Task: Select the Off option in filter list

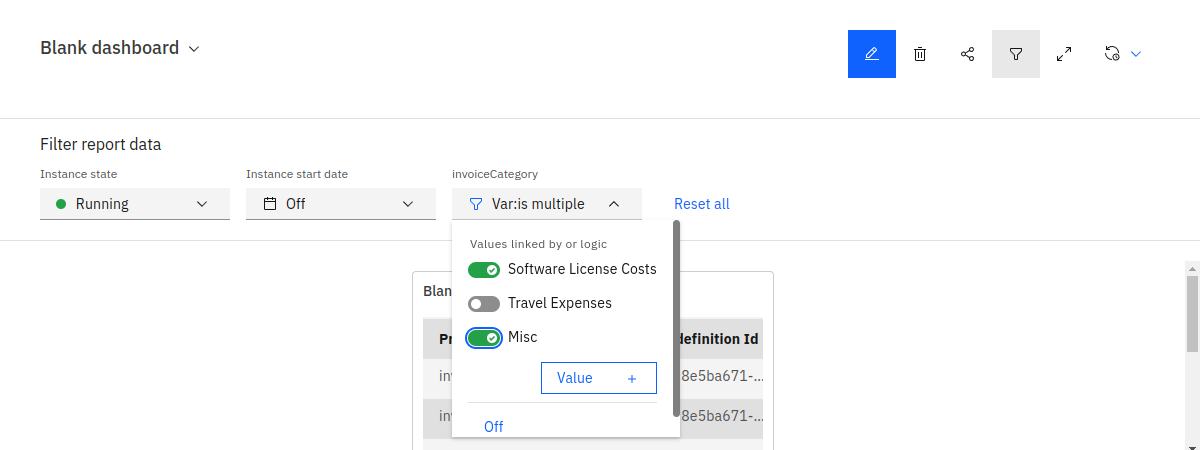Action: click(x=493, y=427)
